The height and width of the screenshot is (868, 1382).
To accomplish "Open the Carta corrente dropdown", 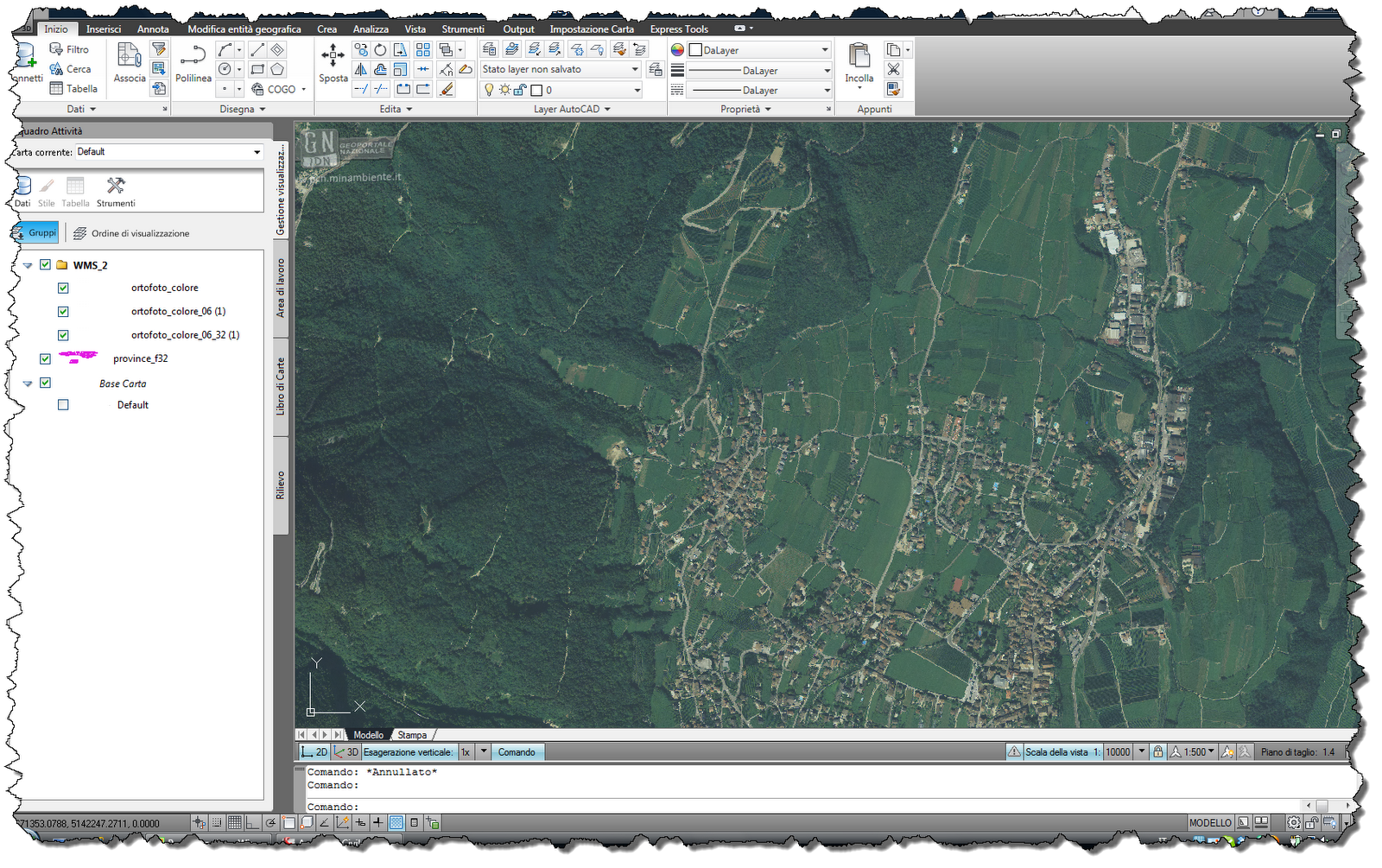I will 257,152.
